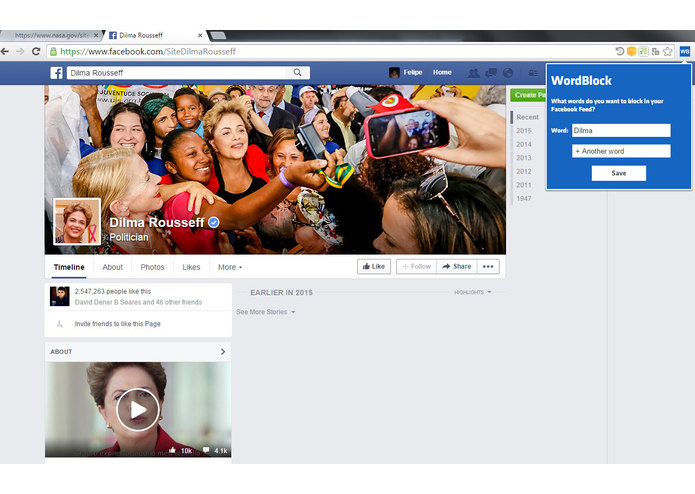Click the browser address bar
695x494 pixels.
pos(328,51)
